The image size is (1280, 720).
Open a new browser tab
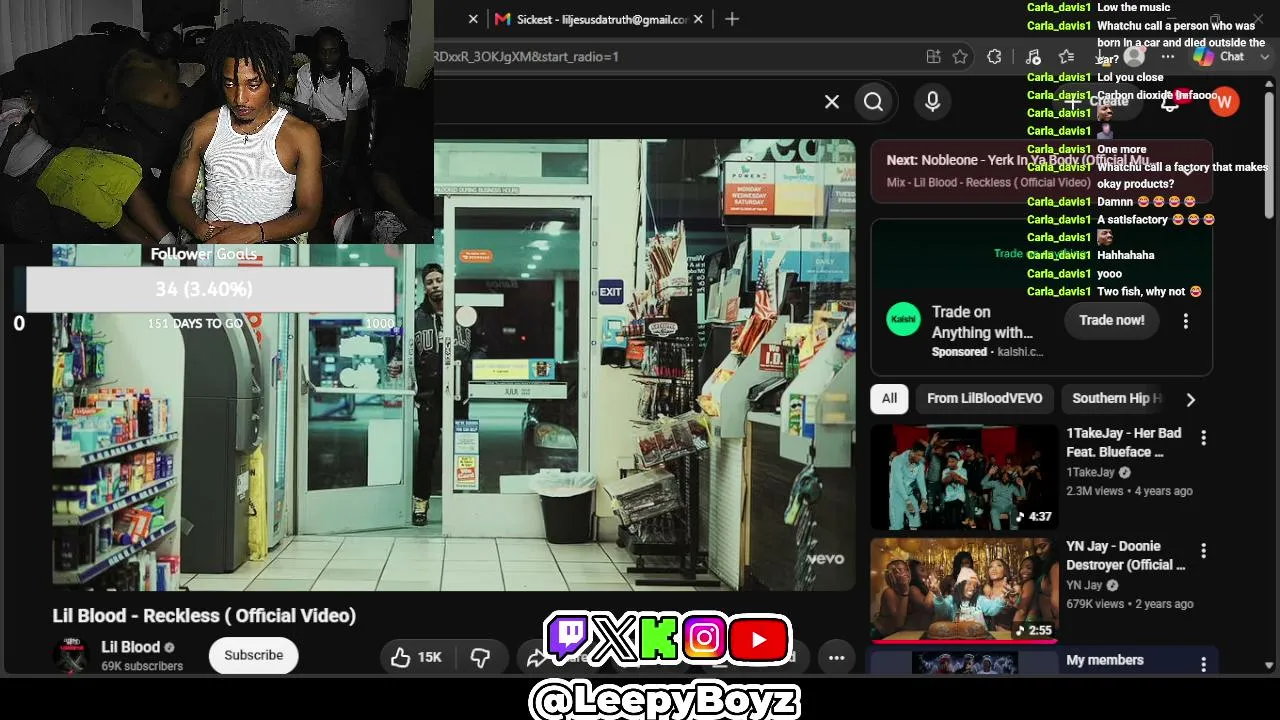732,19
